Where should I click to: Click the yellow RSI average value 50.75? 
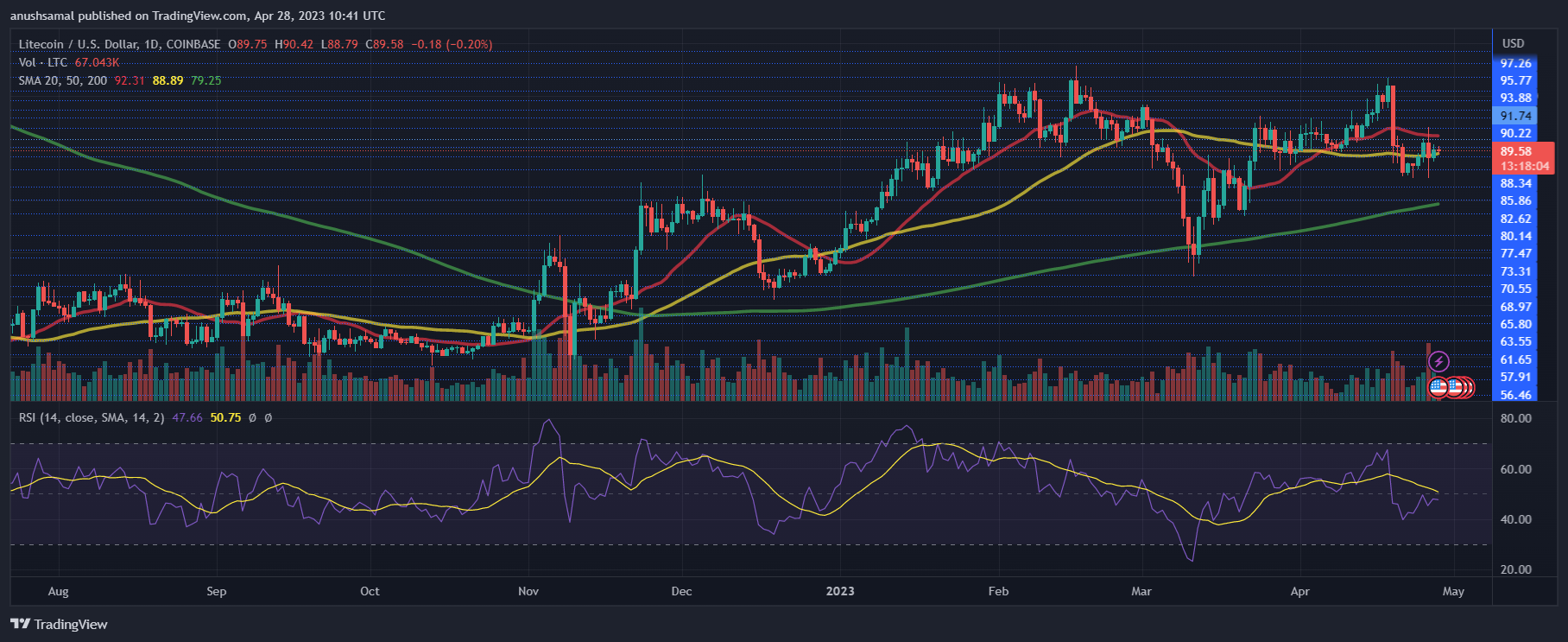(225, 417)
